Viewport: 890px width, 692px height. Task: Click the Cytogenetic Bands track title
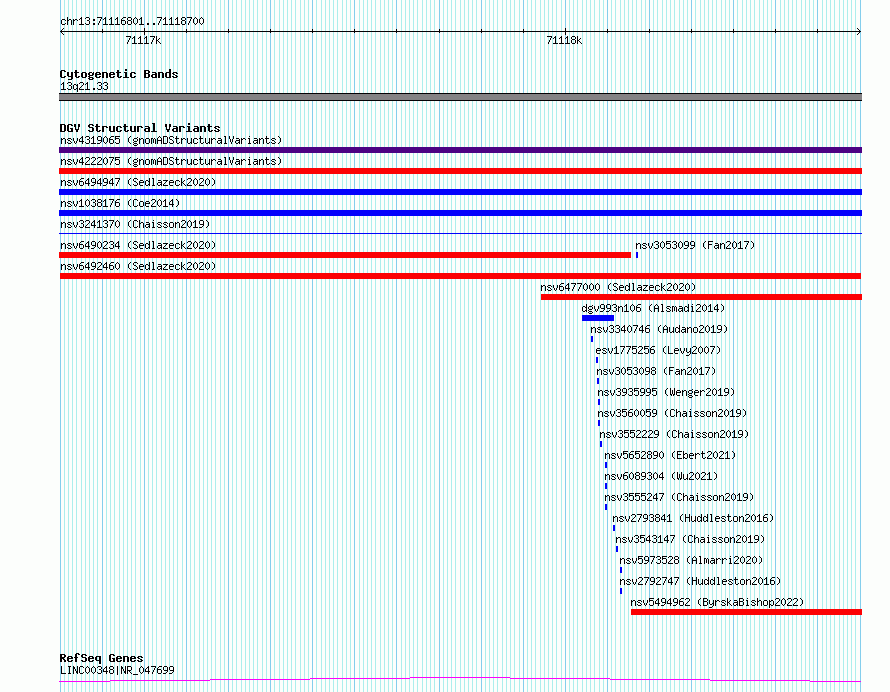[119, 74]
